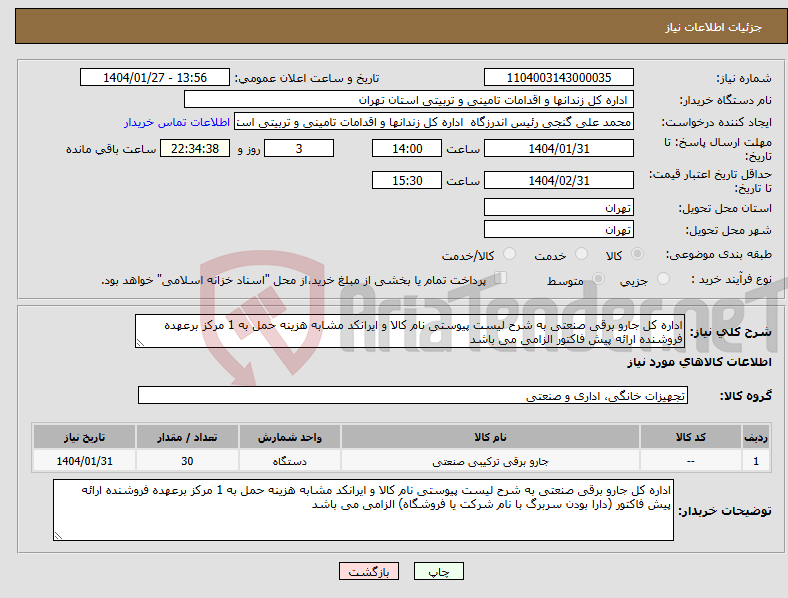This screenshot has height=598, width=788.
Task: Select the کالا radio button
Action: tap(637, 254)
